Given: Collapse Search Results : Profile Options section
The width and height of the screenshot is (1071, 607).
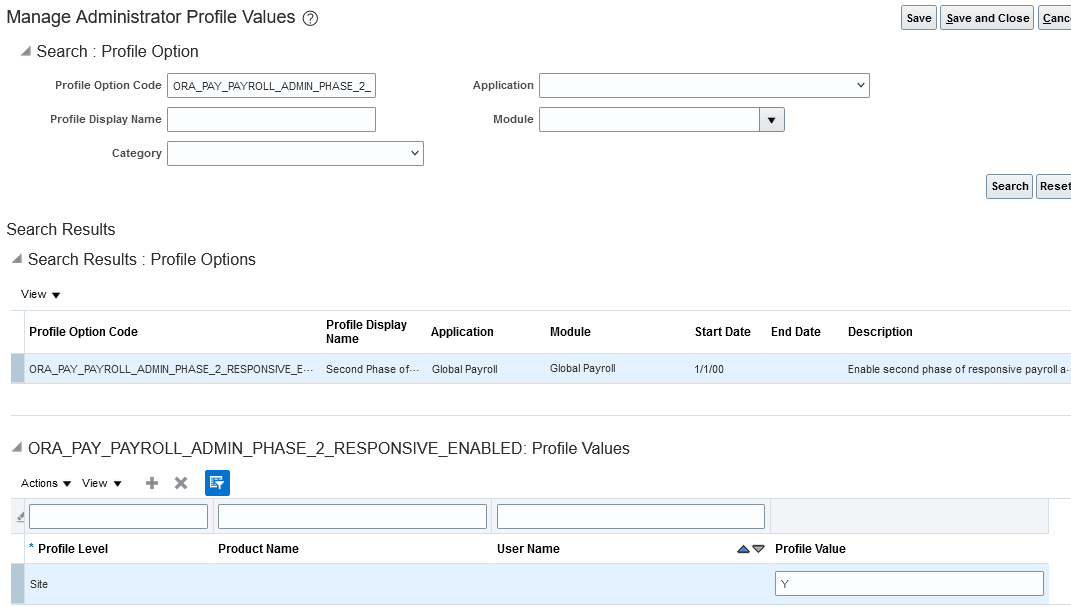Looking at the screenshot, I should tap(16, 259).
